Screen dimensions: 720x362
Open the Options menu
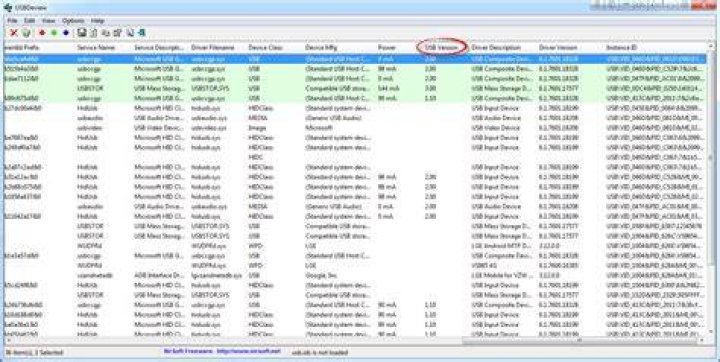(73, 21)
